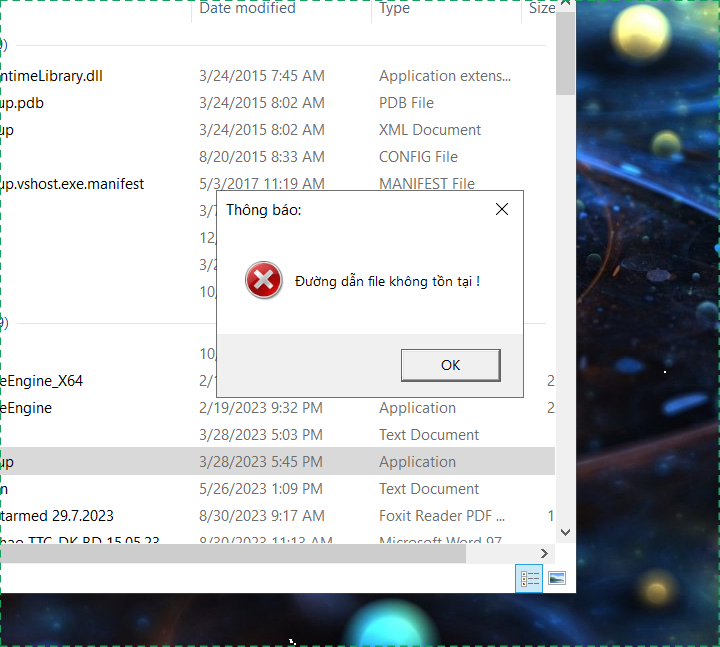Viewport: 720px width, 647px height.
Task: Switch to large thumbnails view icon
Action: point(557,579)
